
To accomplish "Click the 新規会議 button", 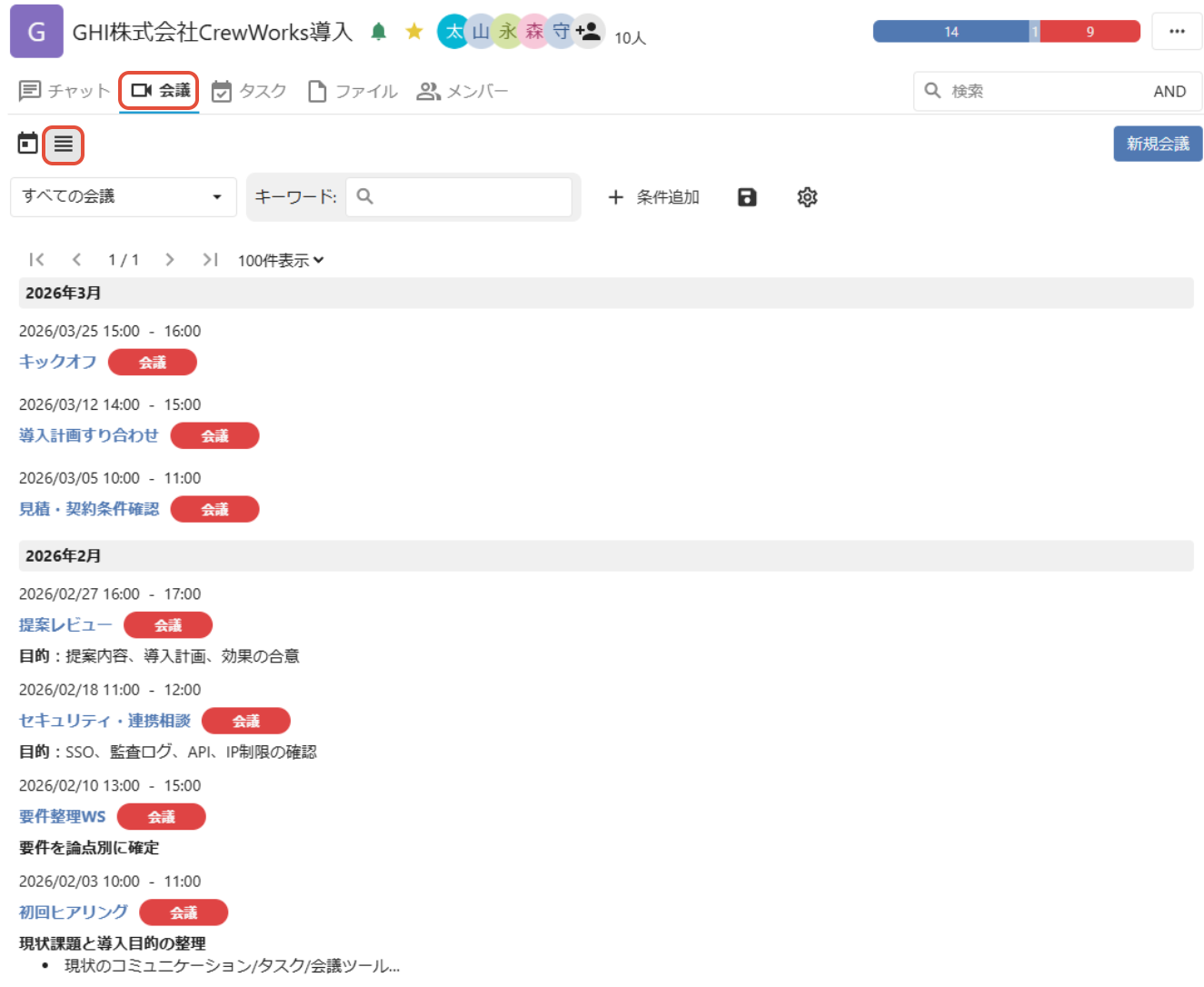I will point(1158,144).
